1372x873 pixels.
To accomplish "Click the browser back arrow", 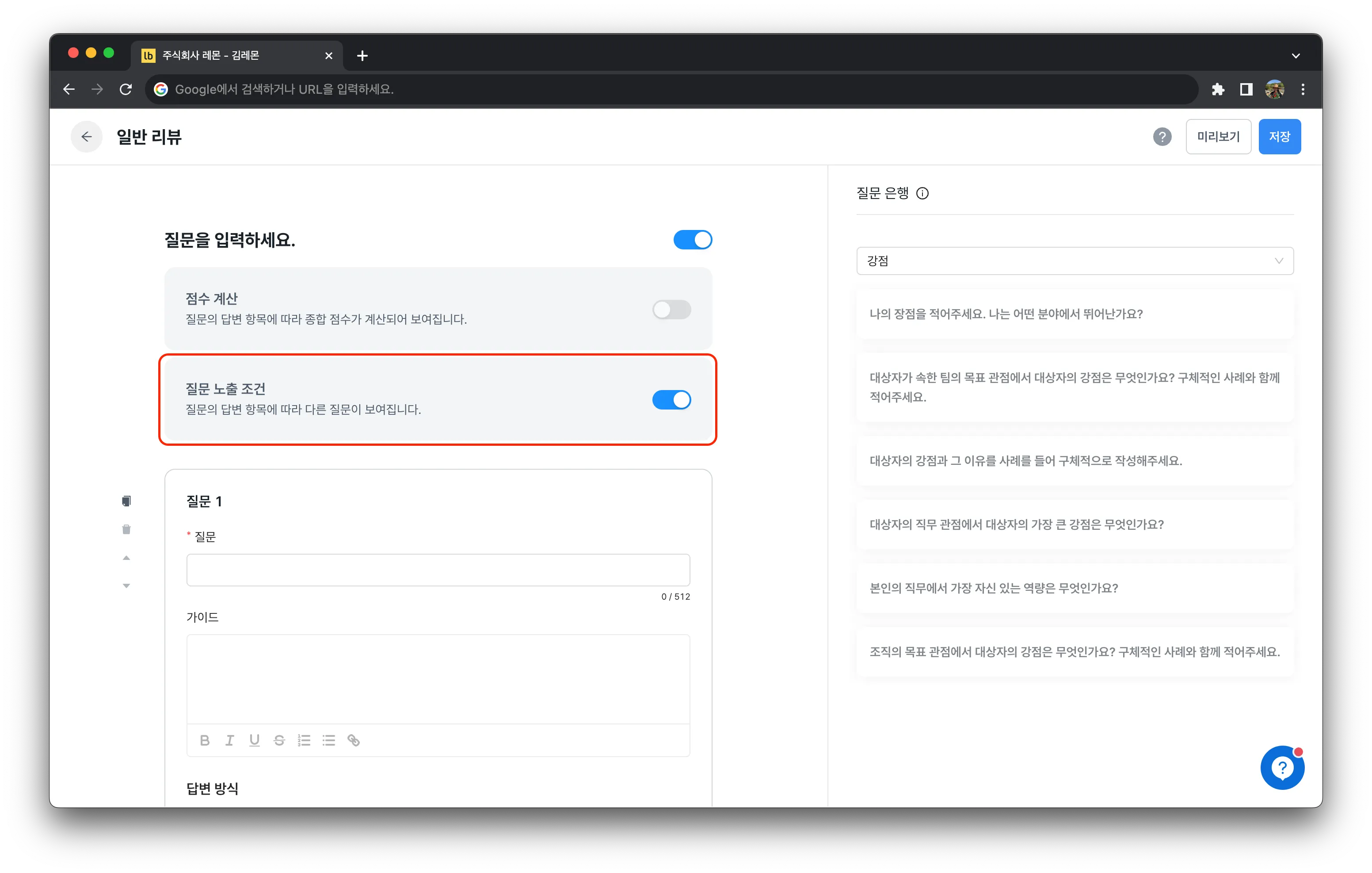I will pos(69,89).
